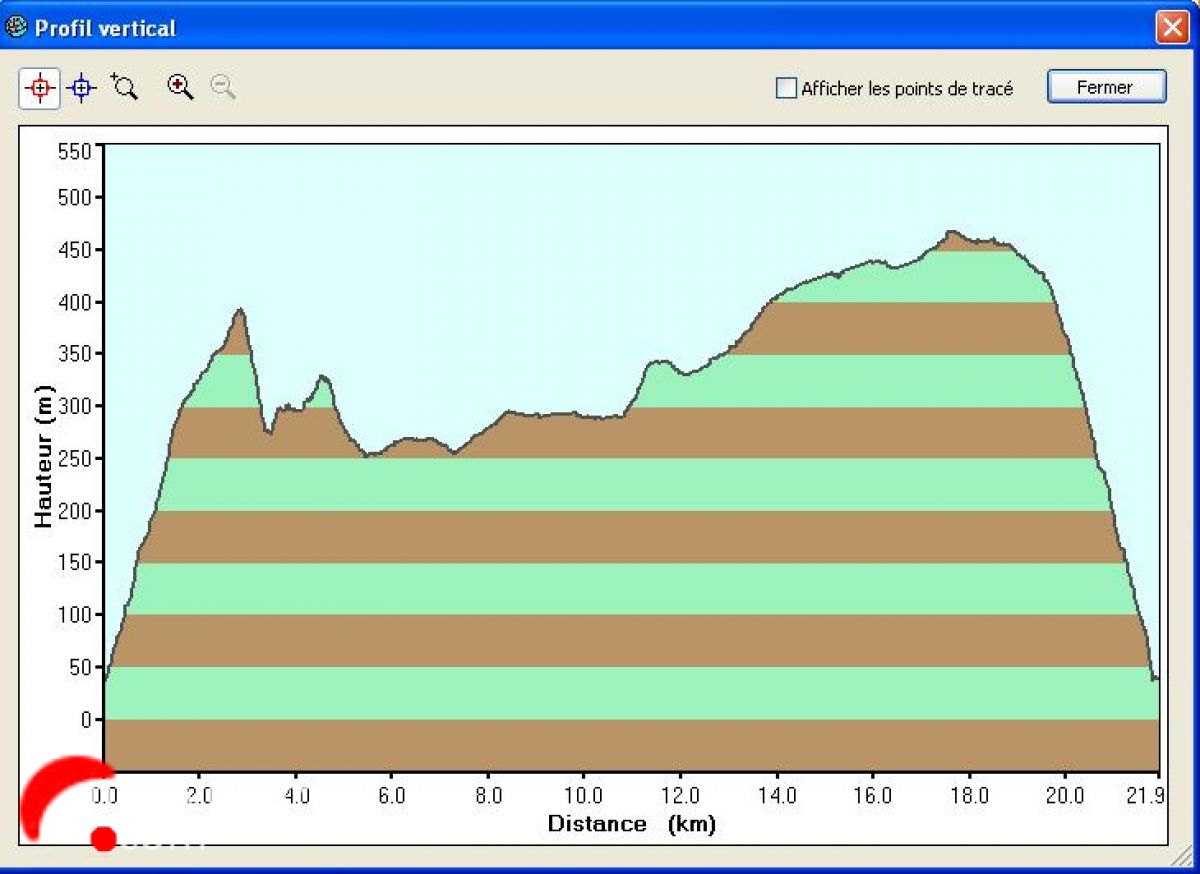Image resolution: width=1200 pixels, height=874 pixels.
Task: Select the red crosshair measurement tool
Action: coord(40,88)
